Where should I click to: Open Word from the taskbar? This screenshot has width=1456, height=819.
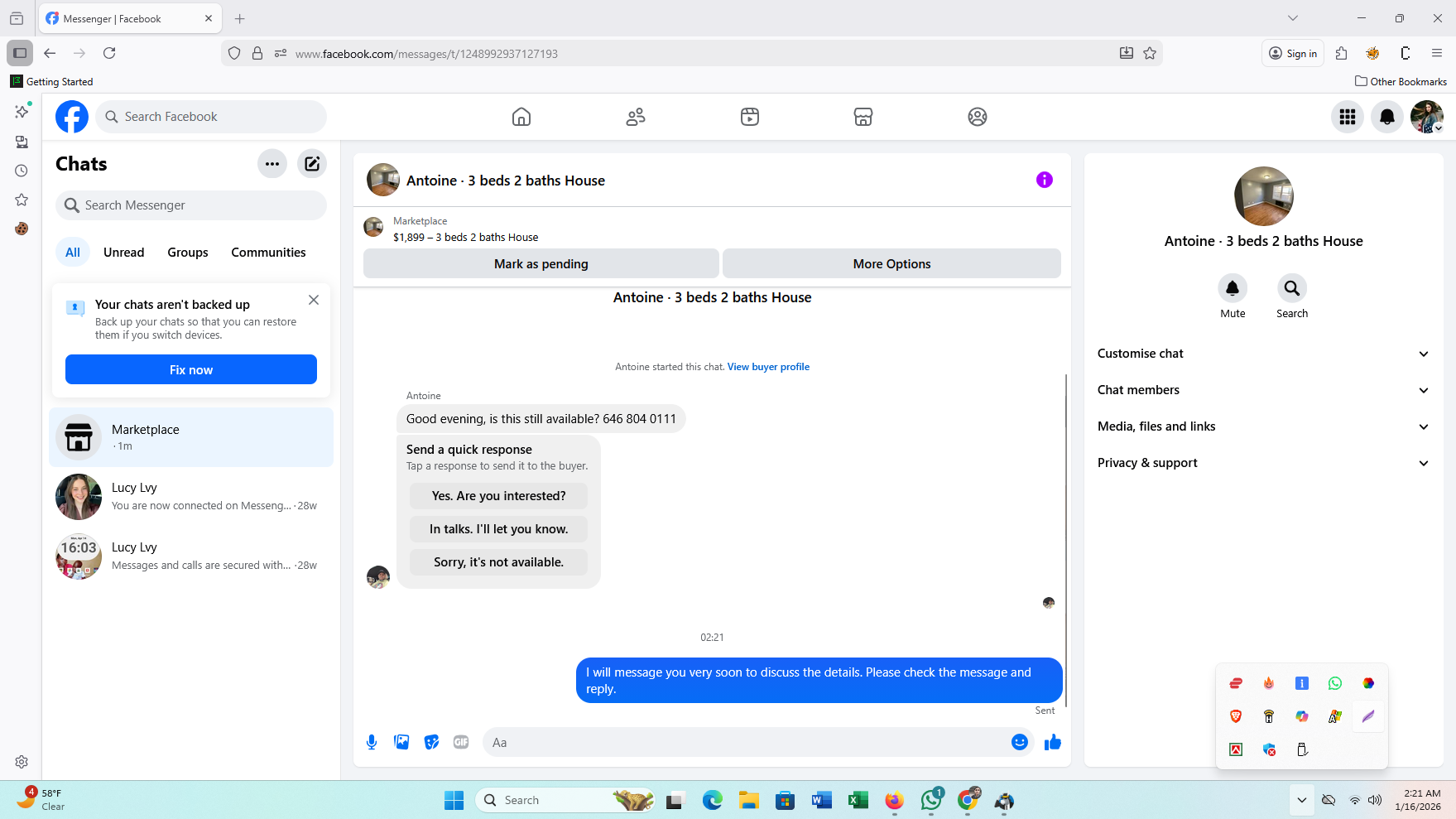click(x=822, y=800)
